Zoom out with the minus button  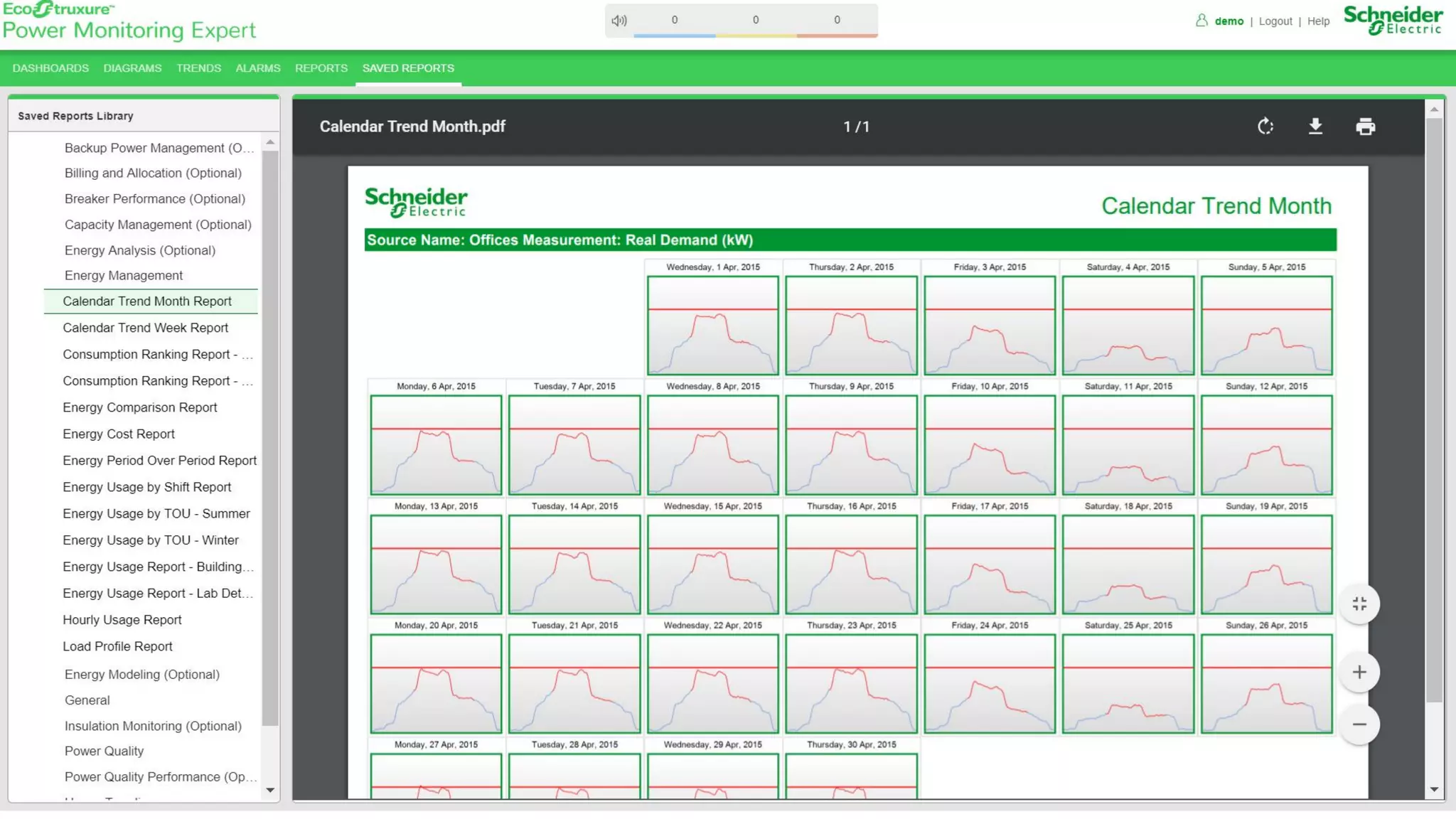(1359, 724)
